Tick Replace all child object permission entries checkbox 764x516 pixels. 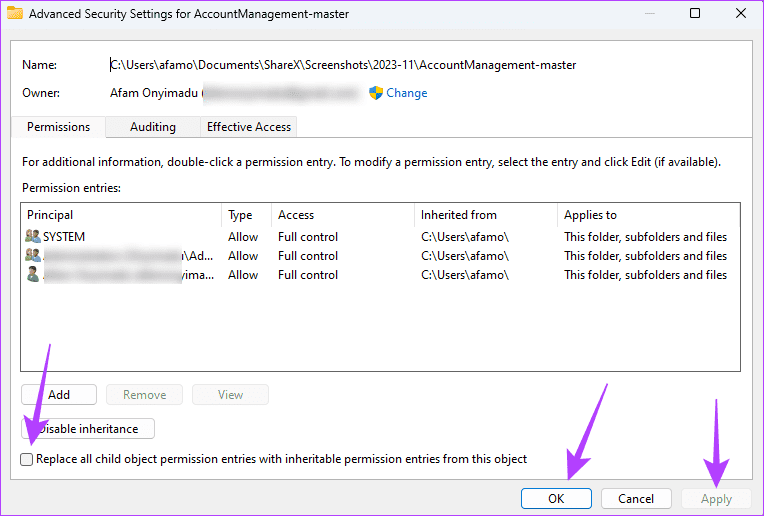click(x=27, y=459)
